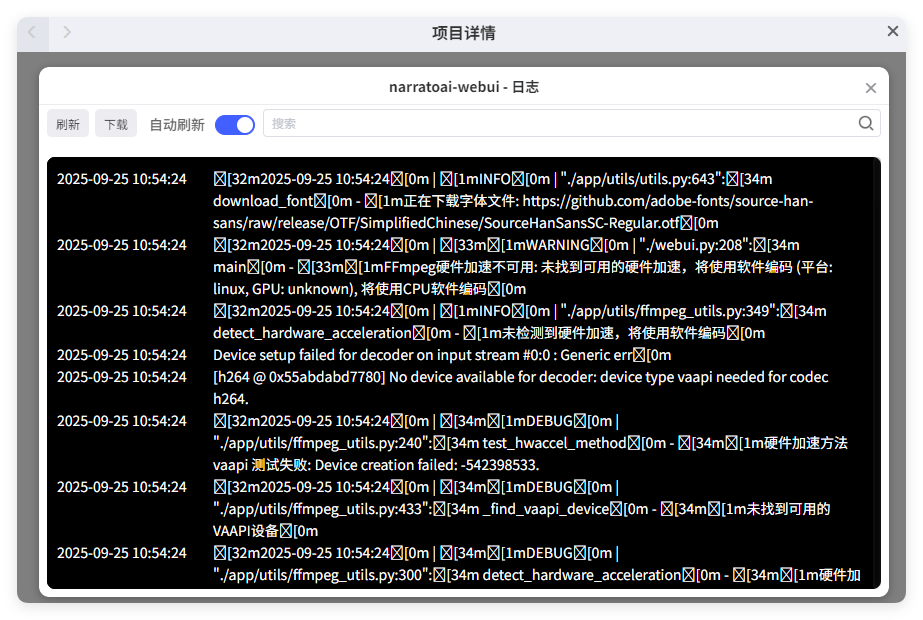923x620 pixels.
Task: Click the 自动刷新 label text
Action: click(x=177, y=125)
